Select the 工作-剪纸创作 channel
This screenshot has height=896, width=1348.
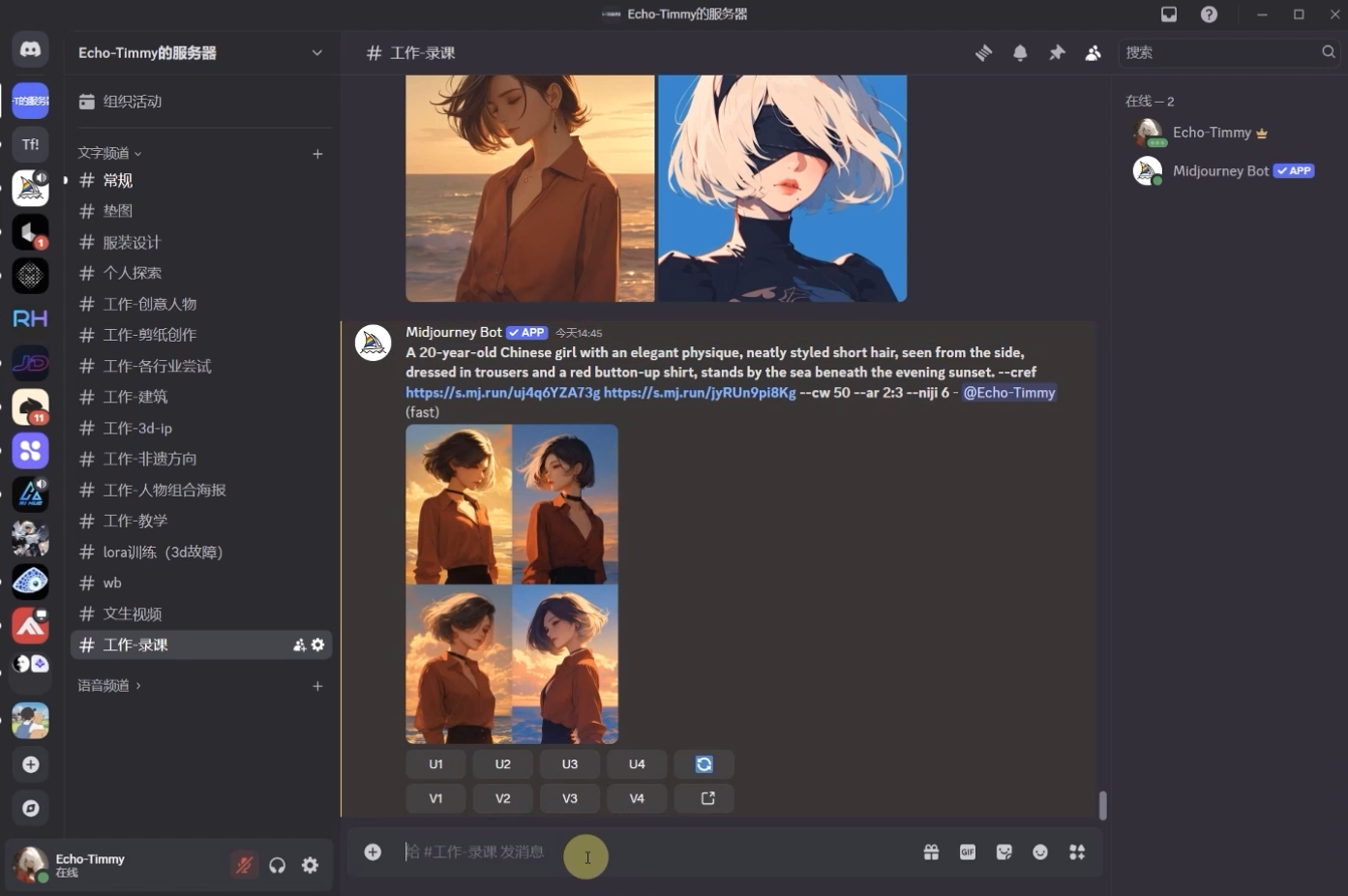pyautogui.click(x=201, y=335)
